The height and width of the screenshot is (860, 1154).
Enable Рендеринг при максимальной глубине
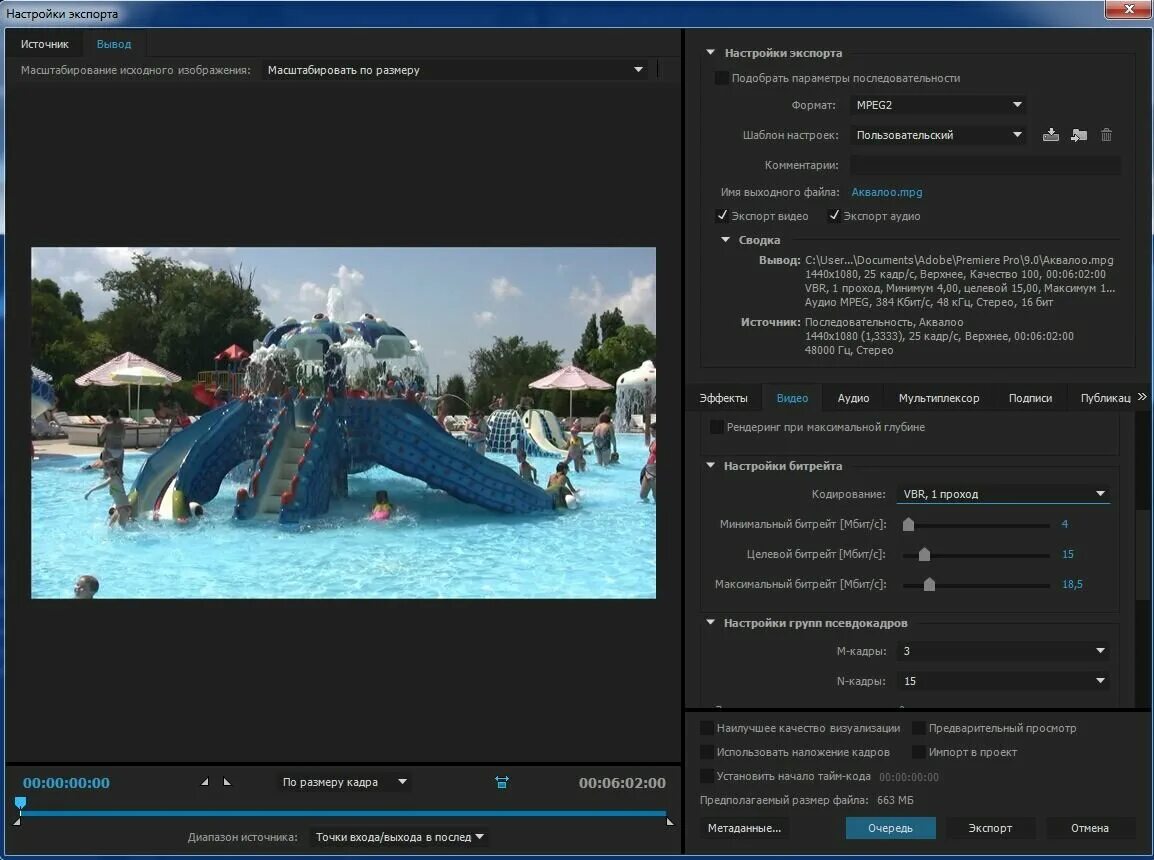tap(716, 427)
